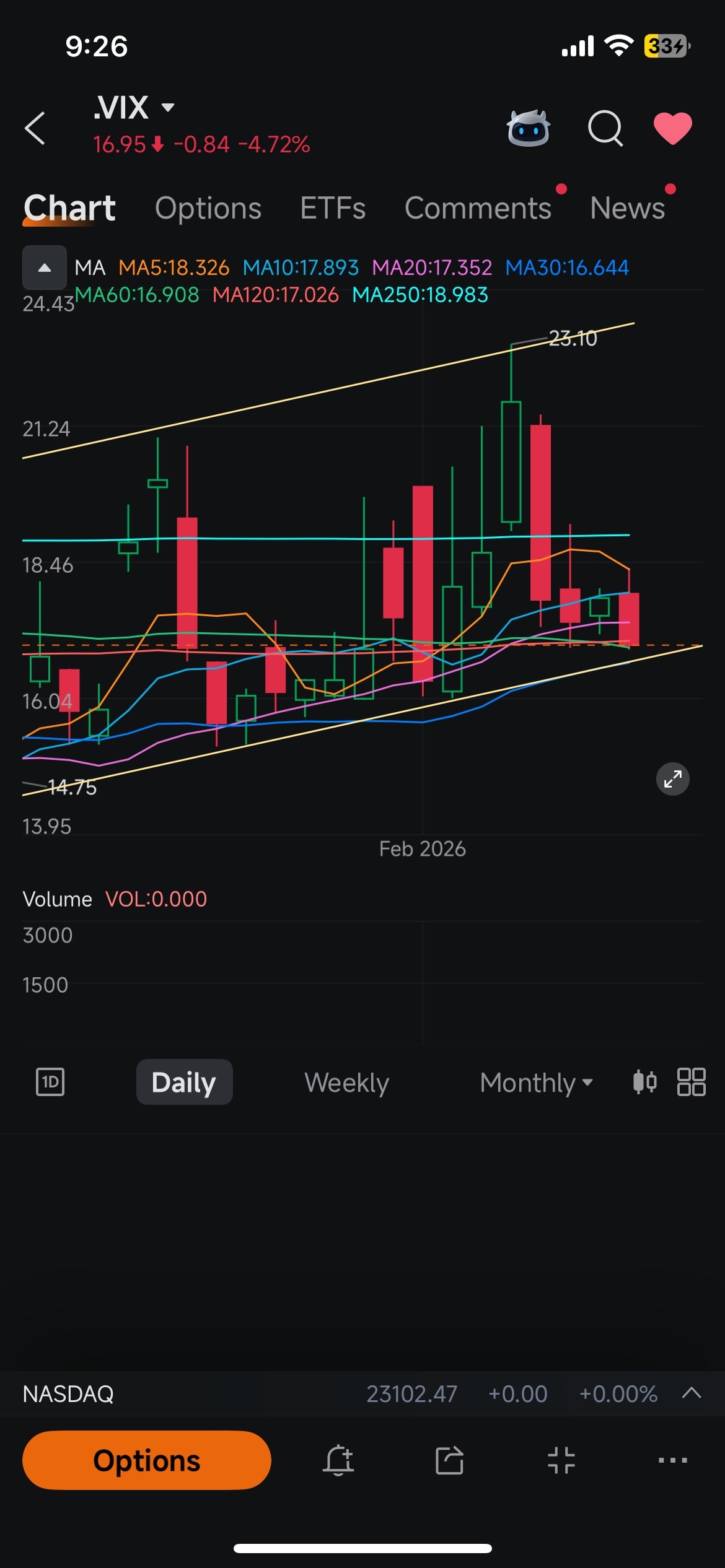Go back using the left arrow
The height and width of the screenshot is (1568, 725).
(35, 128)
